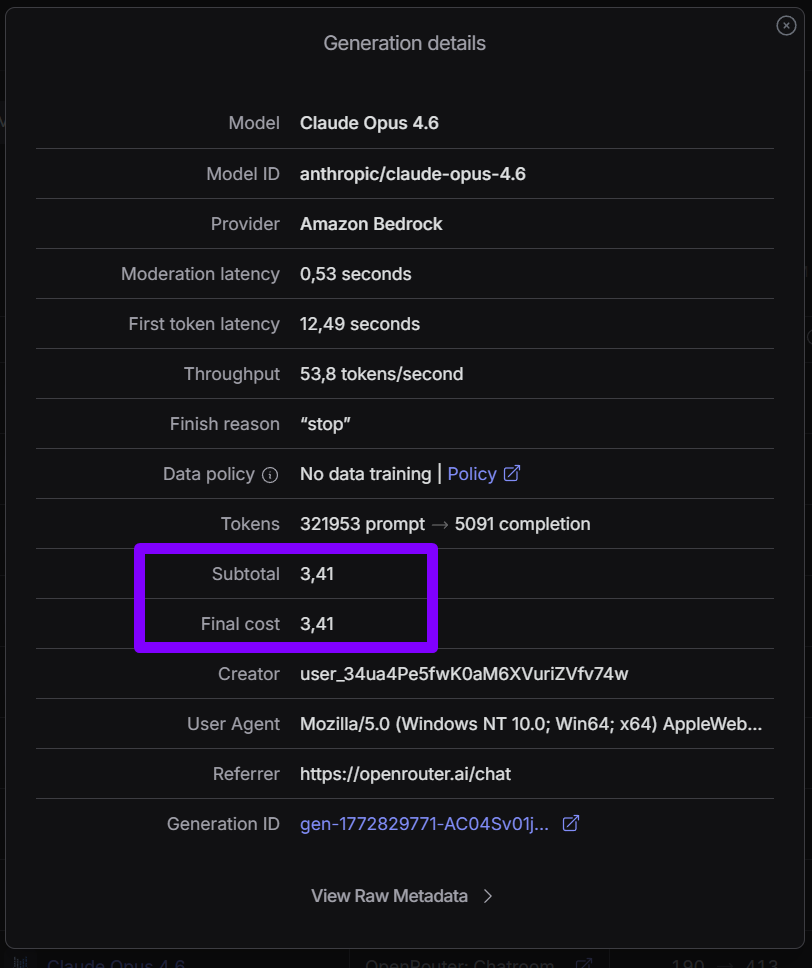Open the Policy link

point(472,474)
